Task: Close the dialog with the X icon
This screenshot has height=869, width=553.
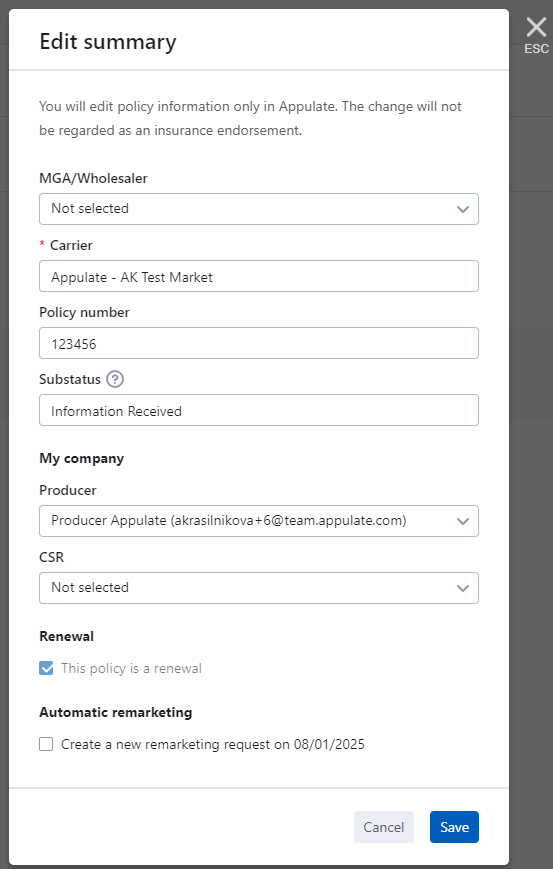Action: point(536,27)
